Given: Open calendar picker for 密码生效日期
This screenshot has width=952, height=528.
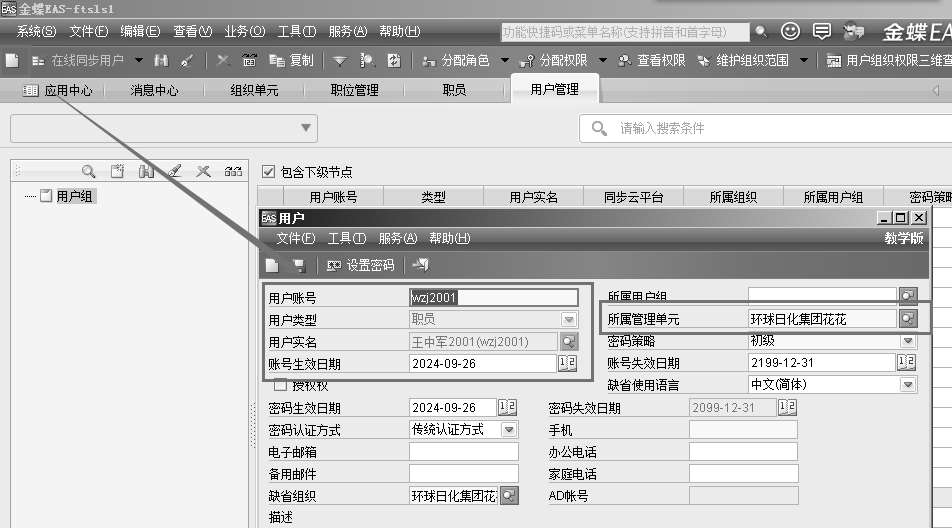Looking at the screenshot, I should click(508, 407).
